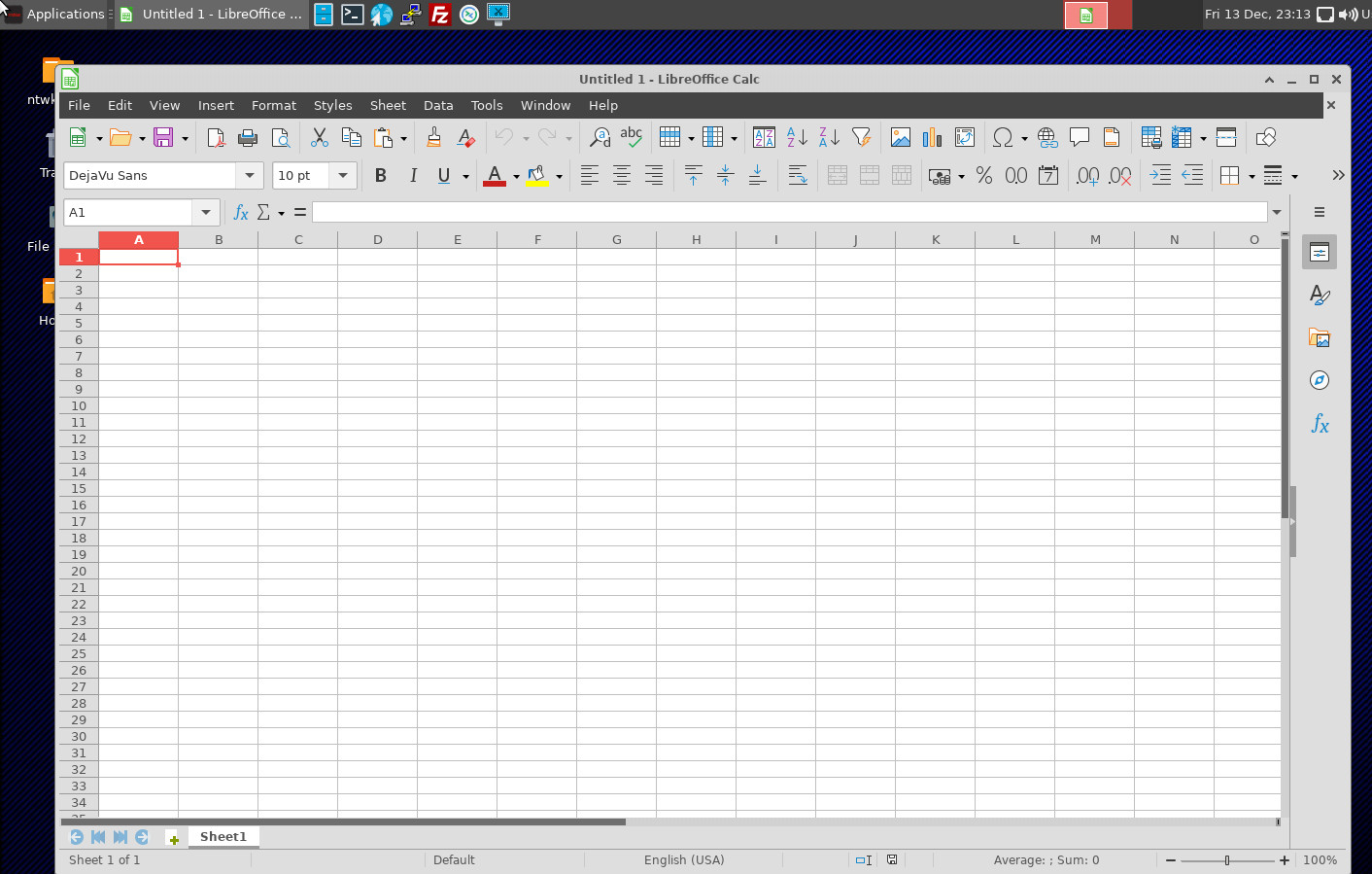Open the font size dropdown
1372x874 pixels.
tap(343, 176)
